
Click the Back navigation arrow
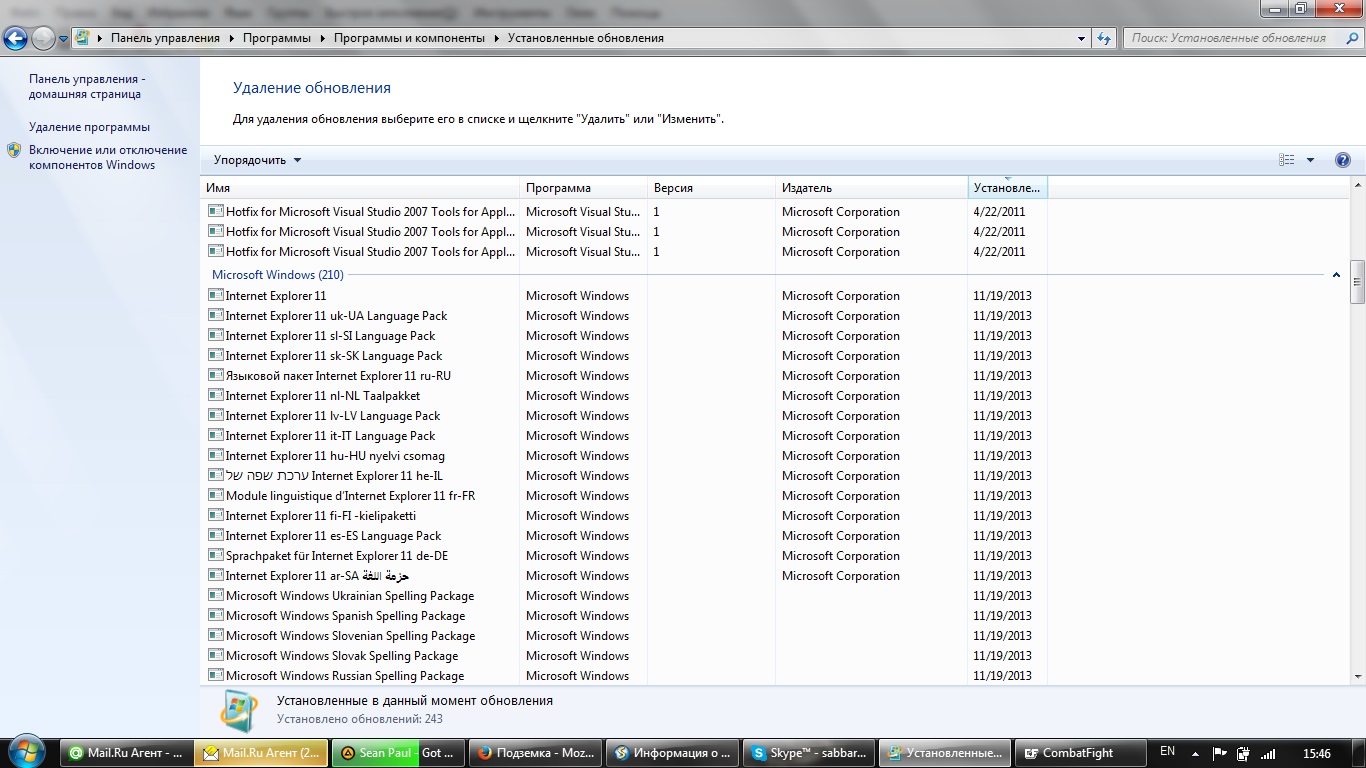click(16, 39)
